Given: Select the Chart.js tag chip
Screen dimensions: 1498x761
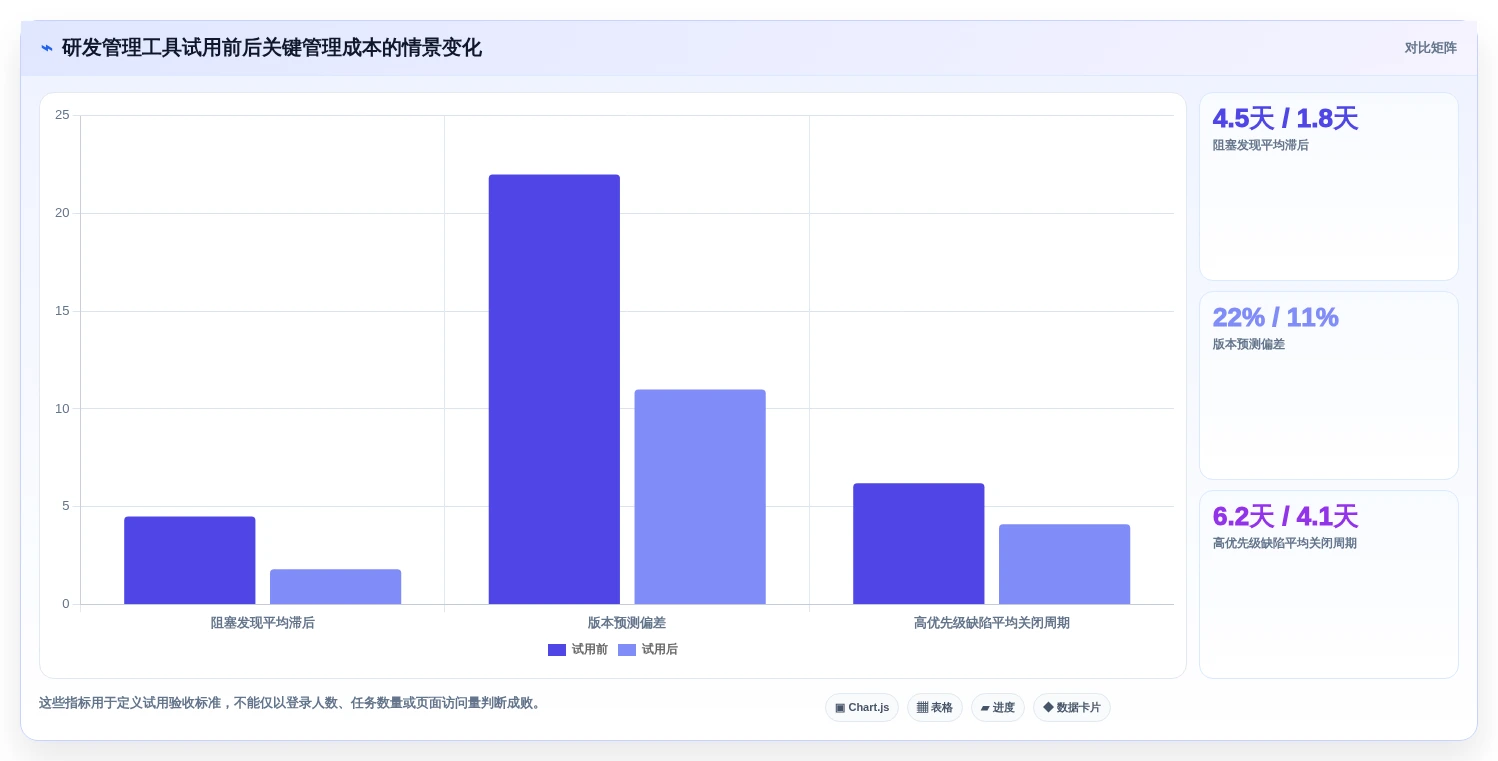Looking at the screenshot, I should pos(862,708).
